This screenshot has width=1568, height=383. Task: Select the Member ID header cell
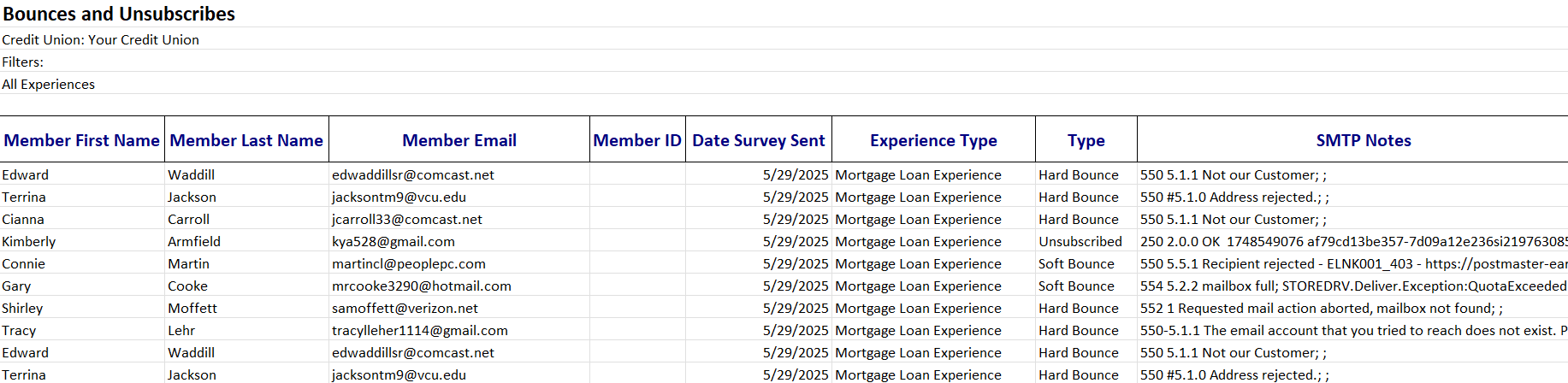point(637,140)
